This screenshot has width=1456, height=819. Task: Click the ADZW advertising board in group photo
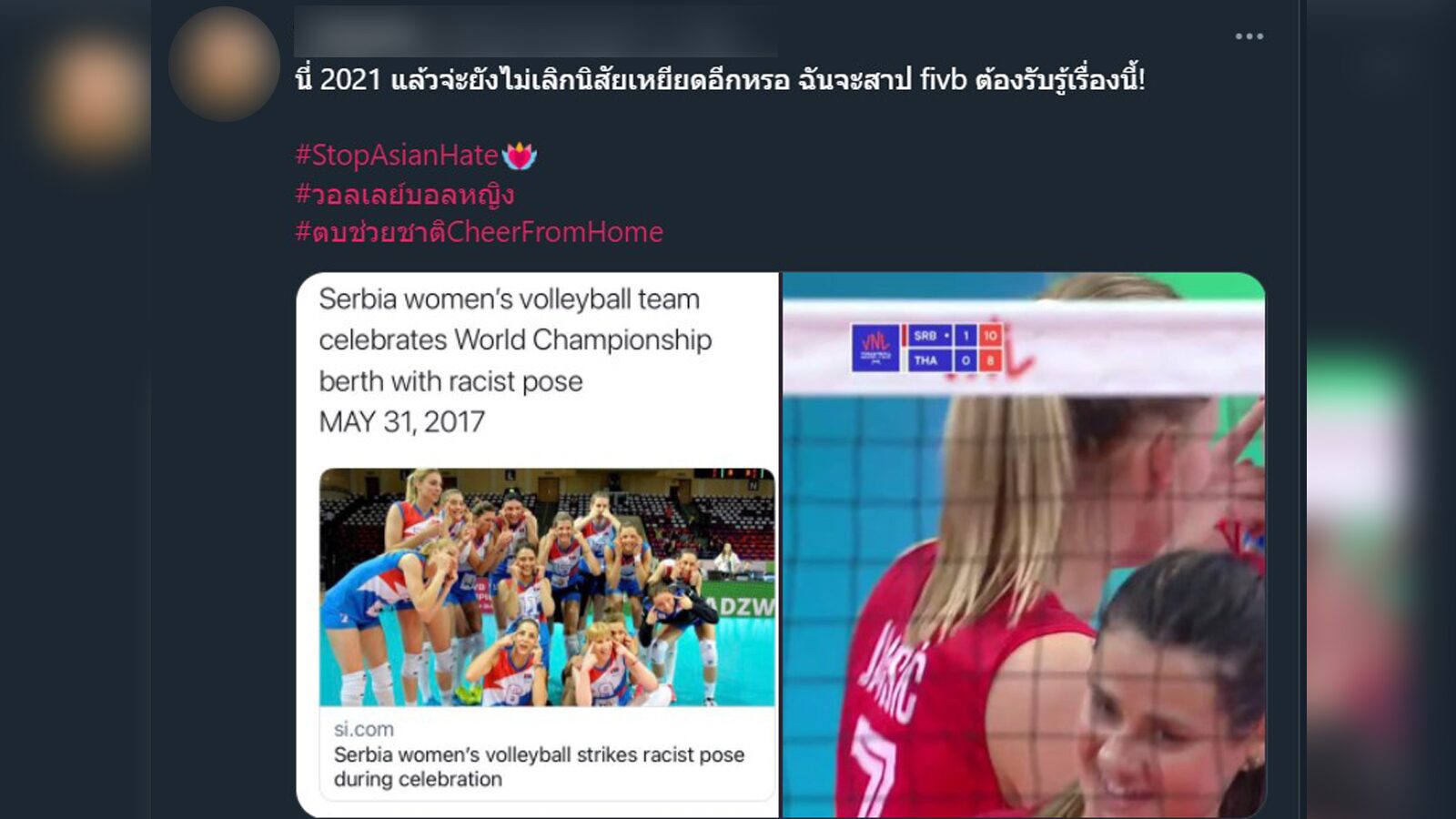(x=739, y=606)
